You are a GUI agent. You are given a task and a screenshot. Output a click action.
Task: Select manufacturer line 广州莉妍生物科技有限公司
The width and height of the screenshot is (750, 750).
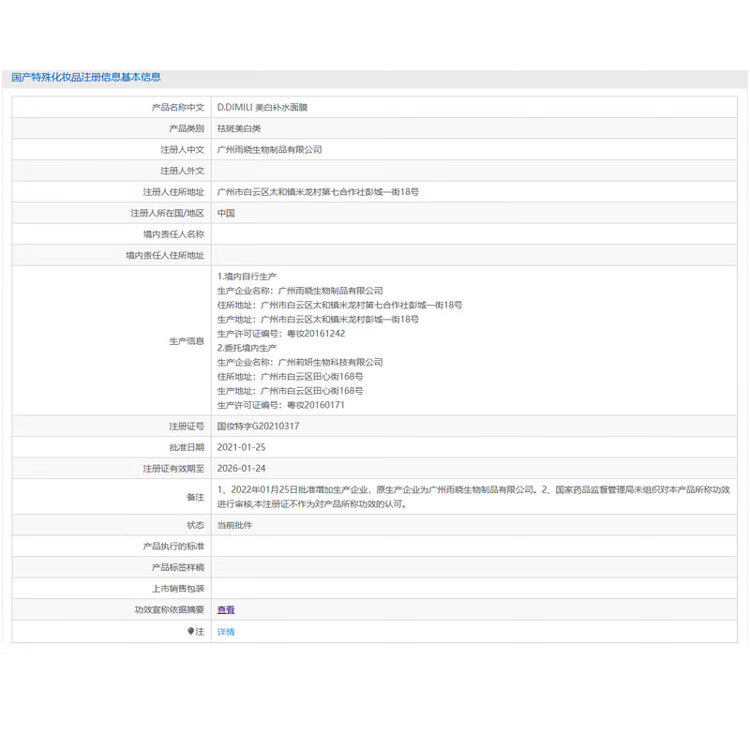click(x=300, y=362)
